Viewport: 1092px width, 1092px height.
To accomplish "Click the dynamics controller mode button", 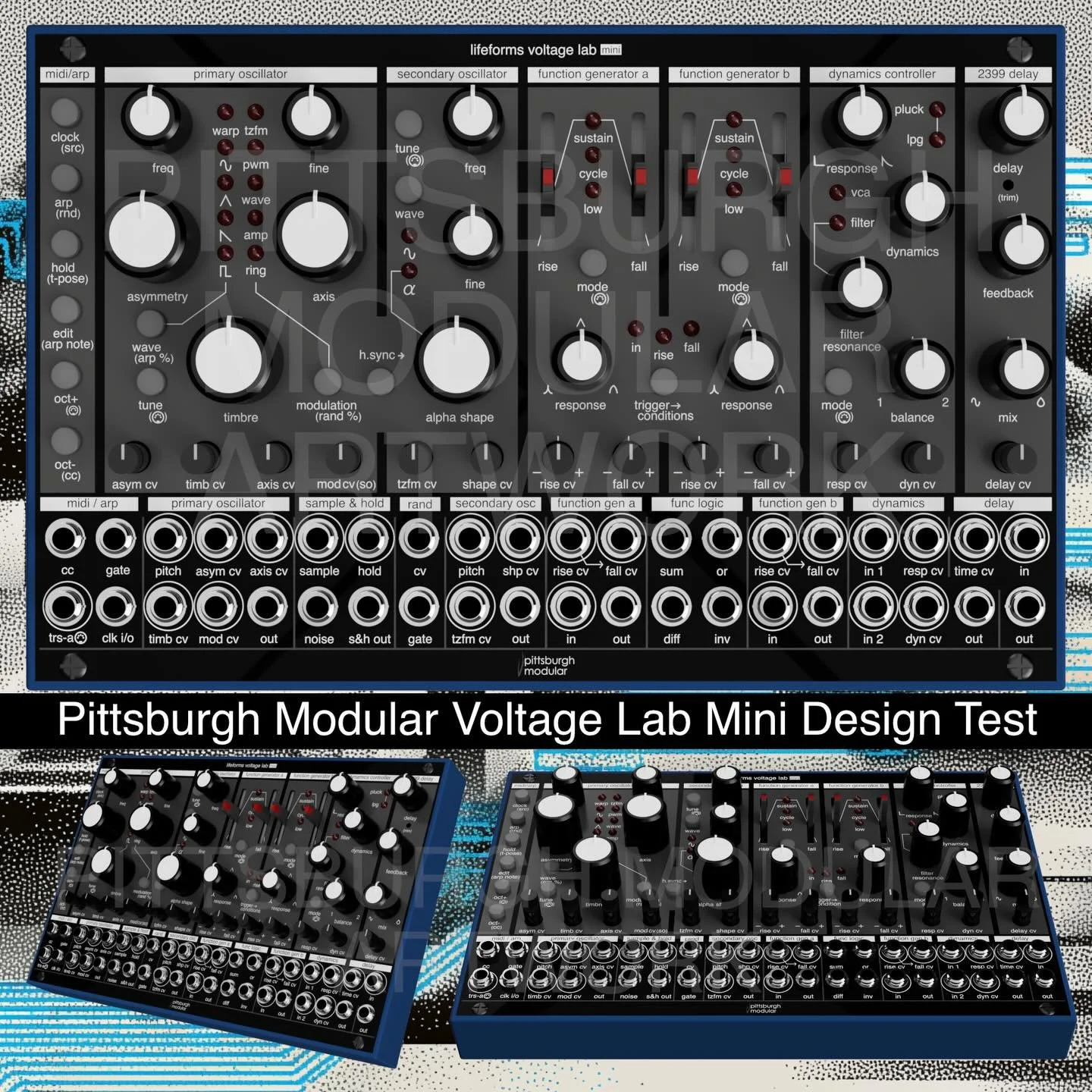I will pyautogui.click(x=837, y=381).
